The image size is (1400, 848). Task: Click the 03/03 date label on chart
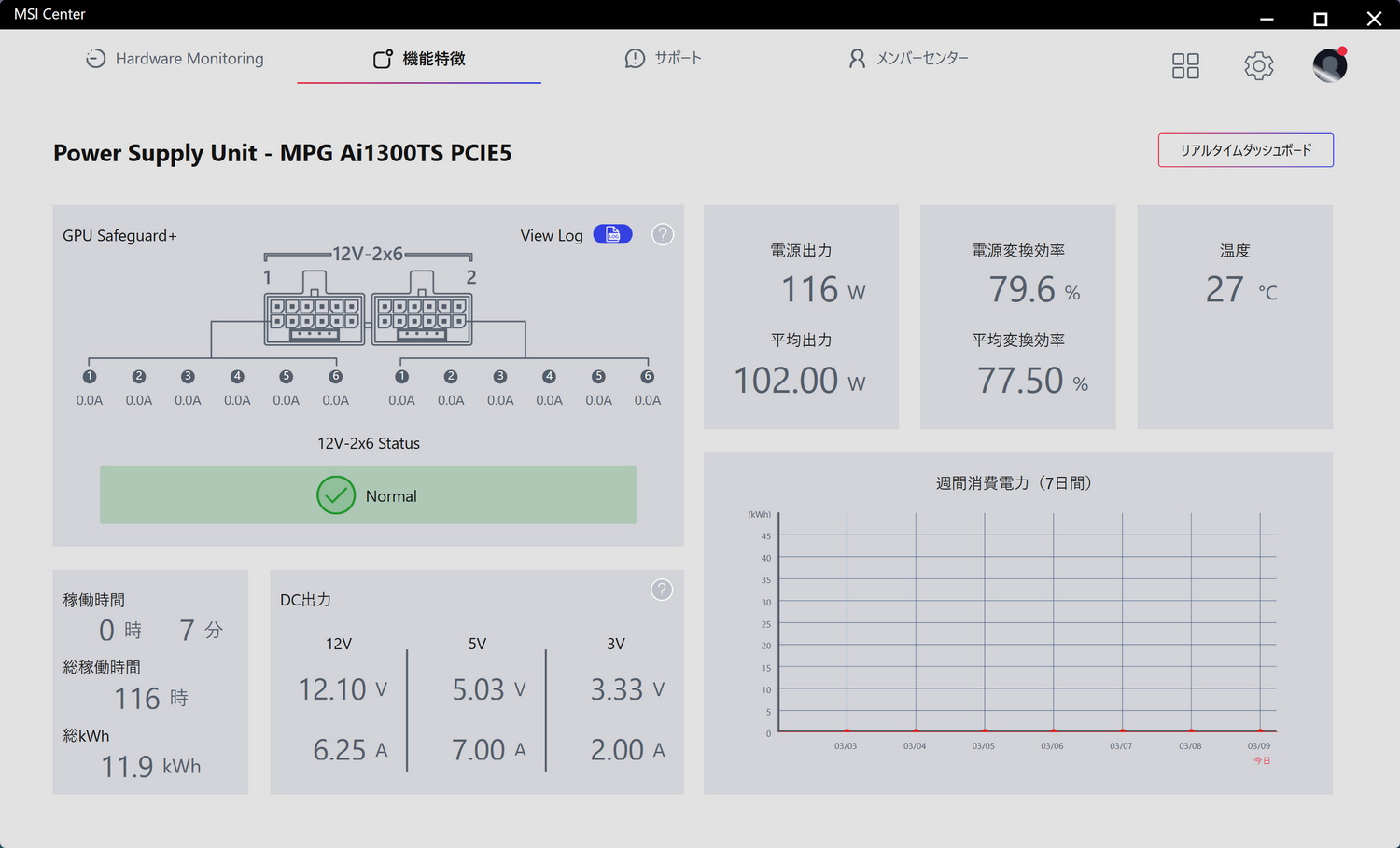coord(846,746)
